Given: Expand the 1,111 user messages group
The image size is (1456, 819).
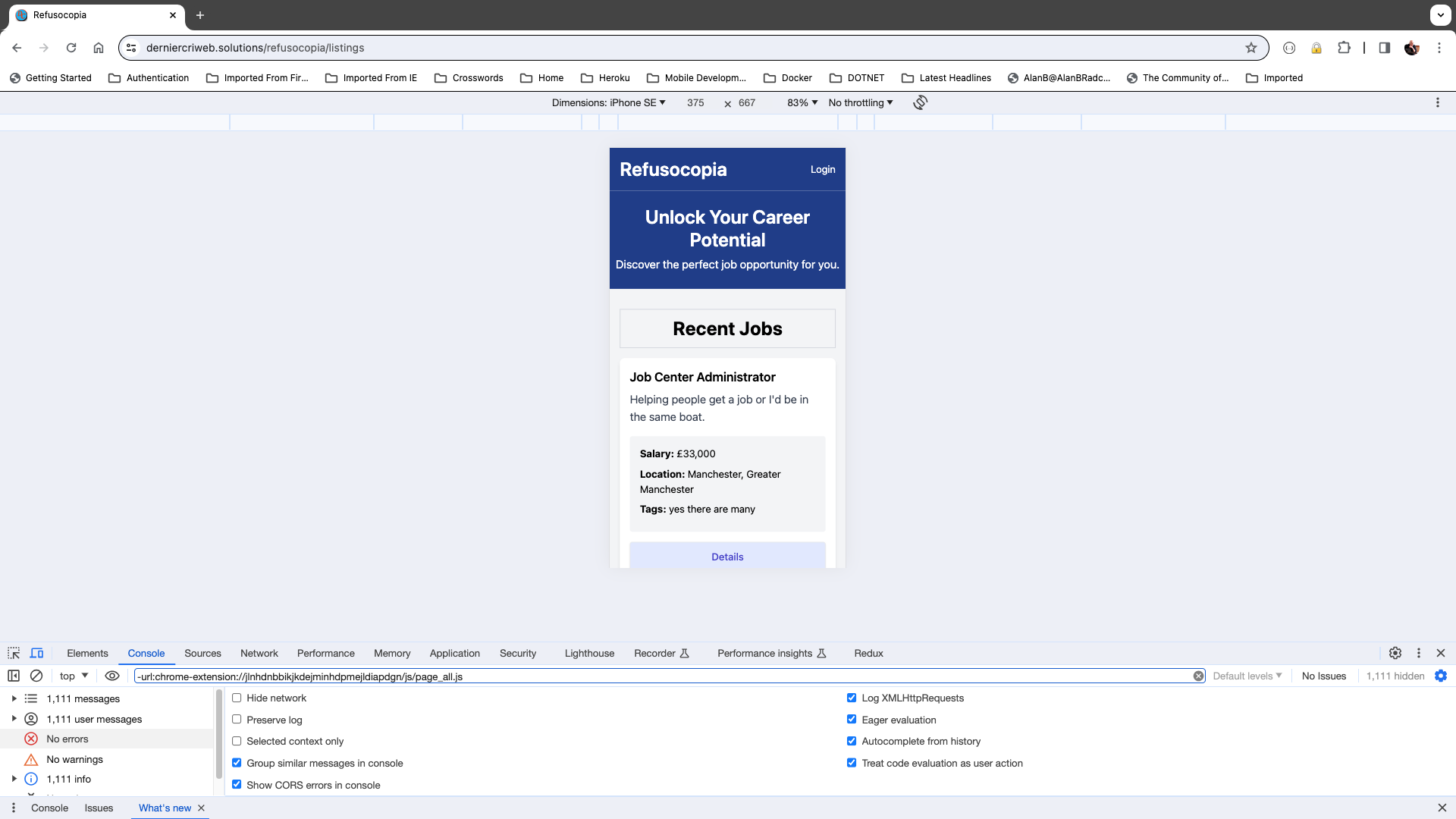Looking at the screenshot, I should pyautogui.click(x=14, y=718).
